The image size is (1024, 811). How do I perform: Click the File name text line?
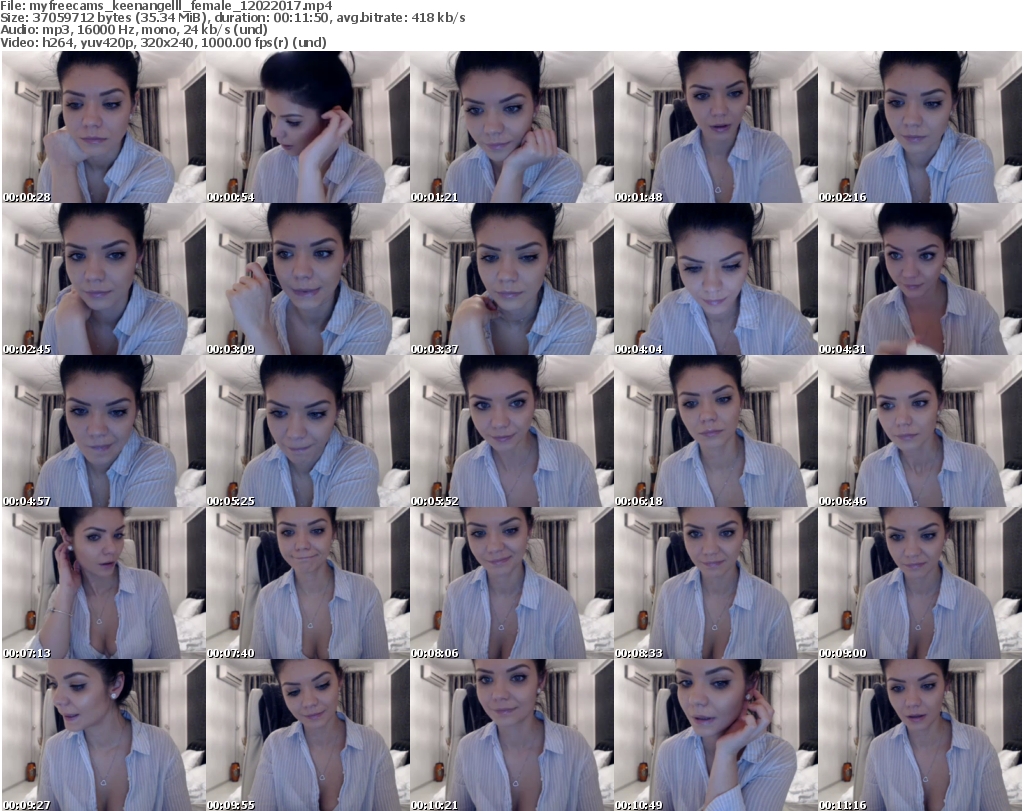click(167, 6)
